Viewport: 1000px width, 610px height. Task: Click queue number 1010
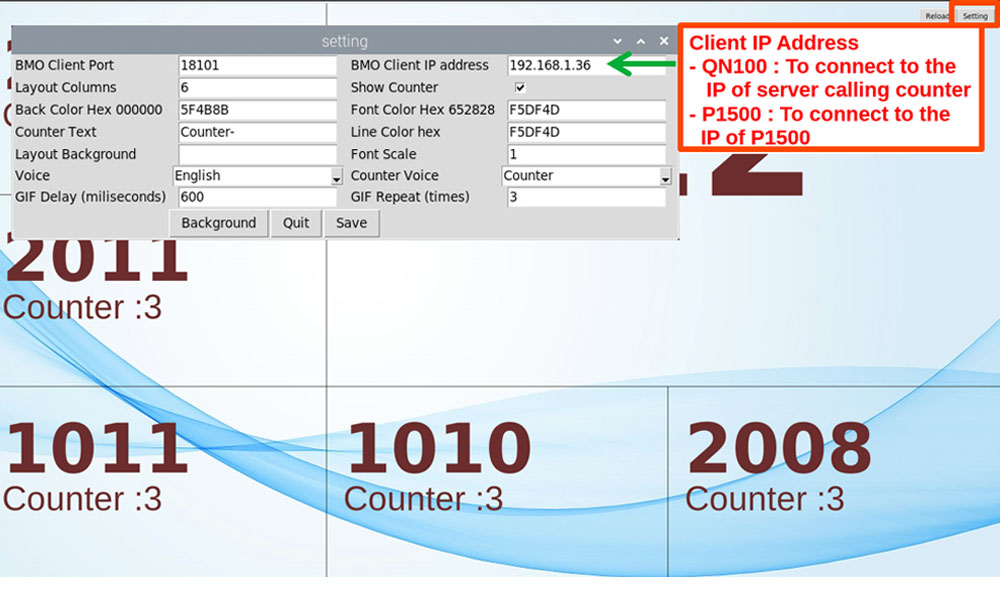(x=439, y=449)
